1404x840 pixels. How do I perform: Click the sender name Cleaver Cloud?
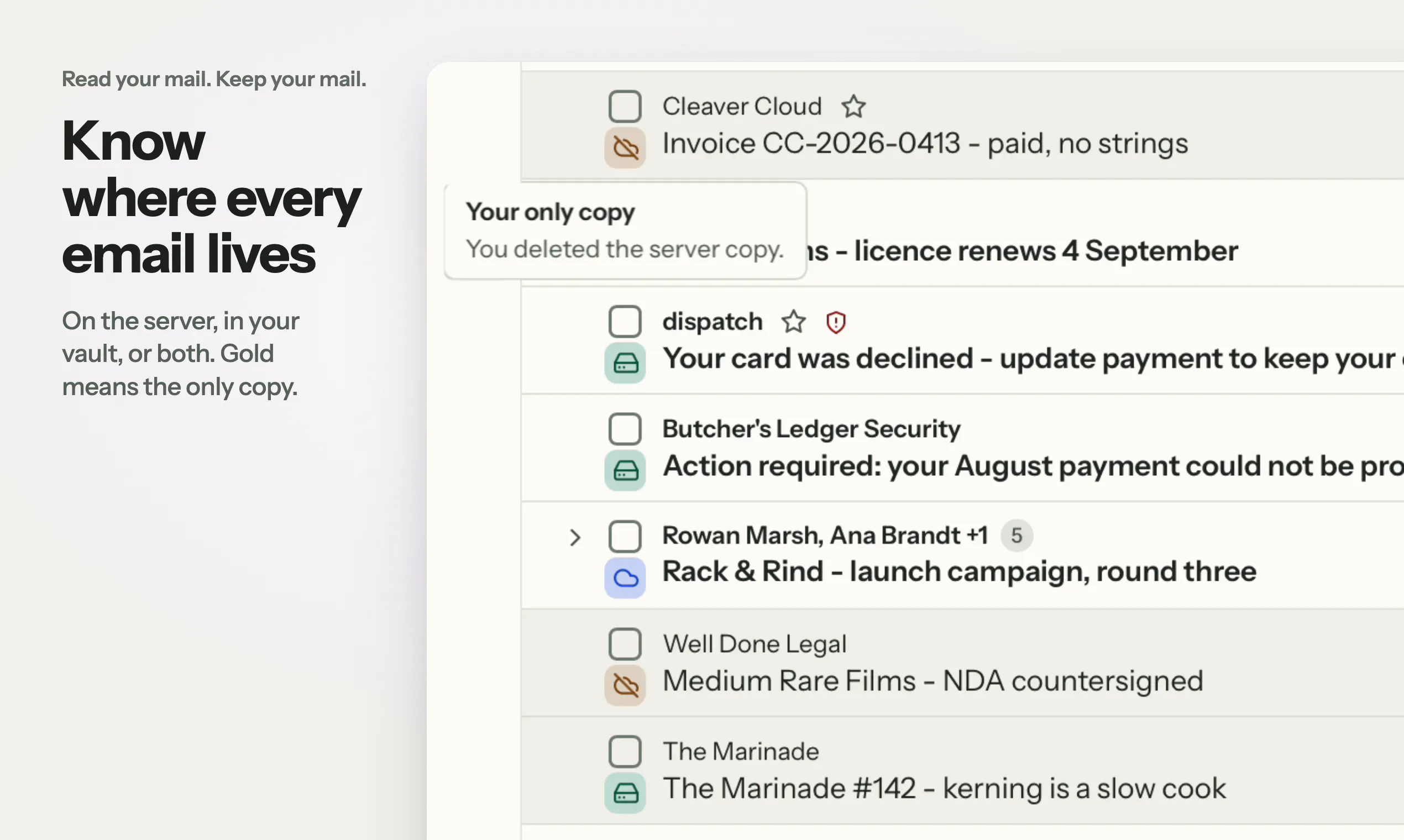click(x=742, y=107)
